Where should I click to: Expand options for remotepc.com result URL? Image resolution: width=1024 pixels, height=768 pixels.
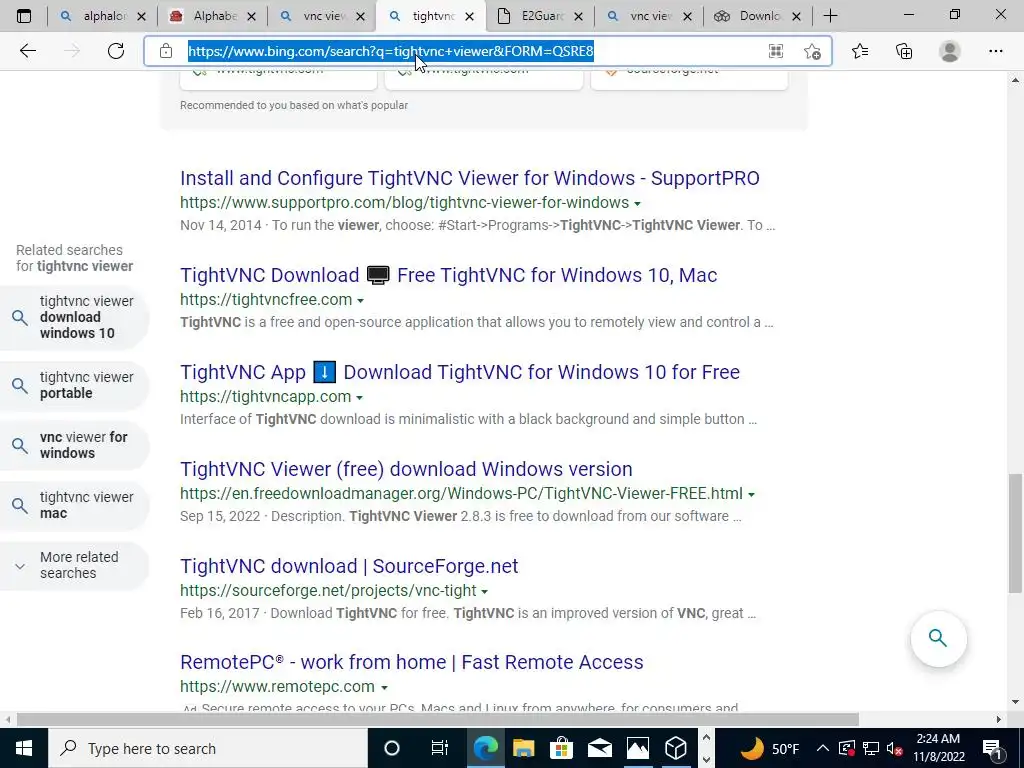pyautogui.click(x=384, y=688)
